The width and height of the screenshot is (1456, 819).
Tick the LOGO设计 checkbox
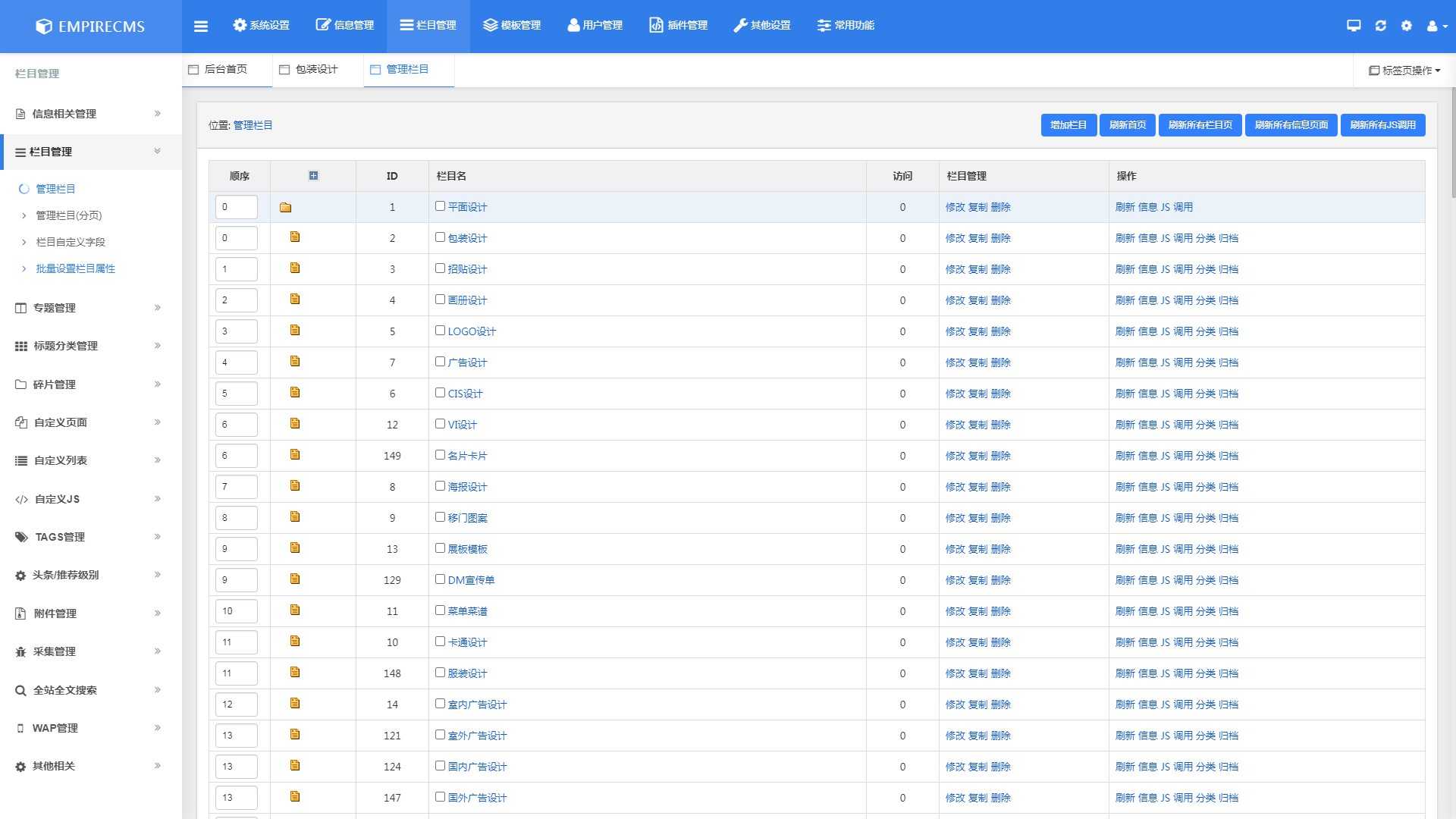440,330
